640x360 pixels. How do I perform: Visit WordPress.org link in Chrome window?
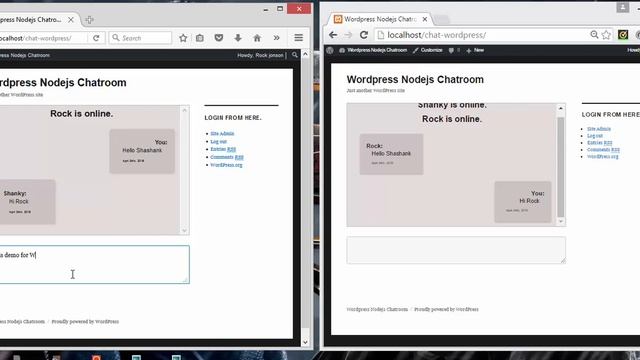coord(602,156)
